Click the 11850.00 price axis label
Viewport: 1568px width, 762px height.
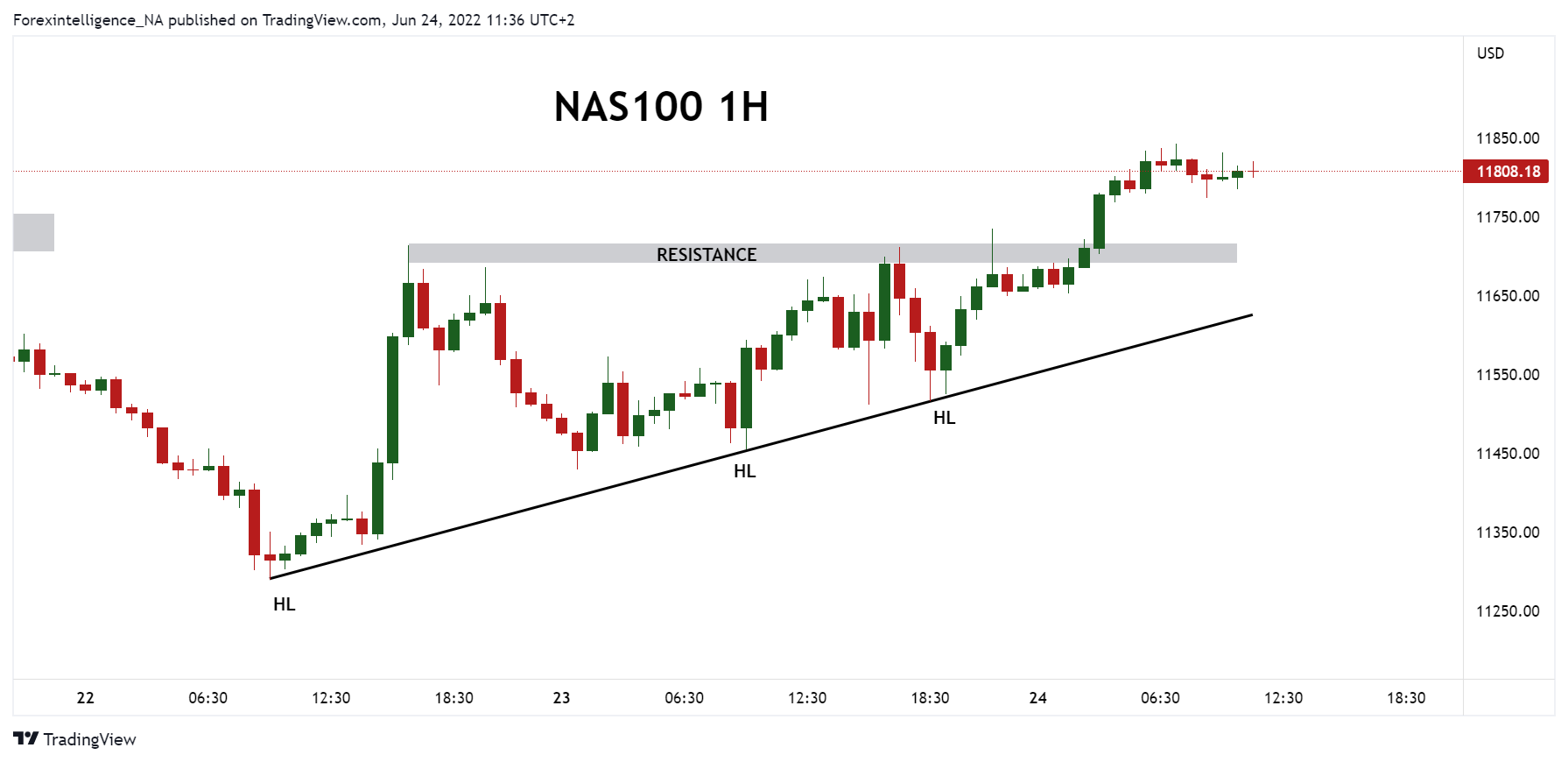click(1508, 138)
